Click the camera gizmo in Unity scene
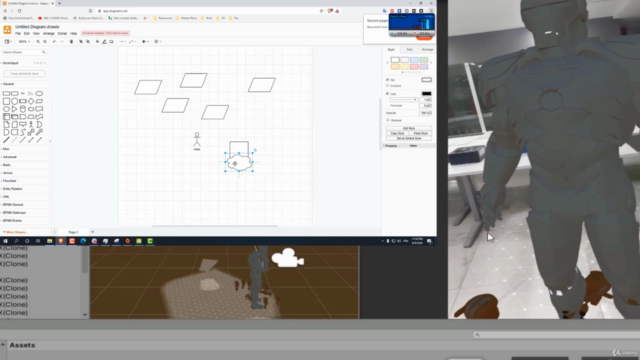 pyautogui.click(x=288, y=258)
